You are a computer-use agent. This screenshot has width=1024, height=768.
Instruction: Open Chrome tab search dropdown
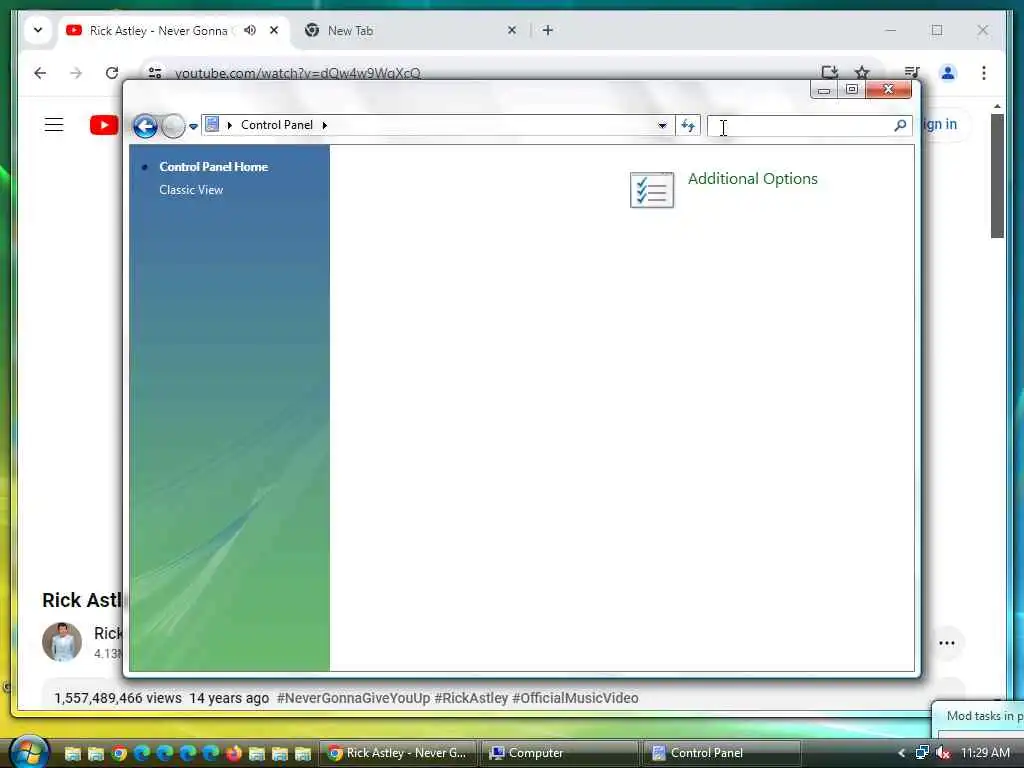pos(38,30)
